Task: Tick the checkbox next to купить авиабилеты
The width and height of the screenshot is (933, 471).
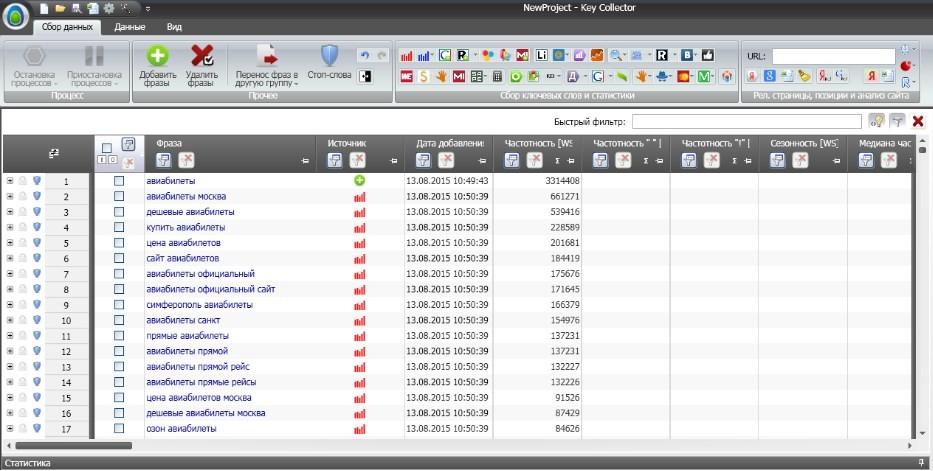Action: pyautogui.click(x=119, y=228)
